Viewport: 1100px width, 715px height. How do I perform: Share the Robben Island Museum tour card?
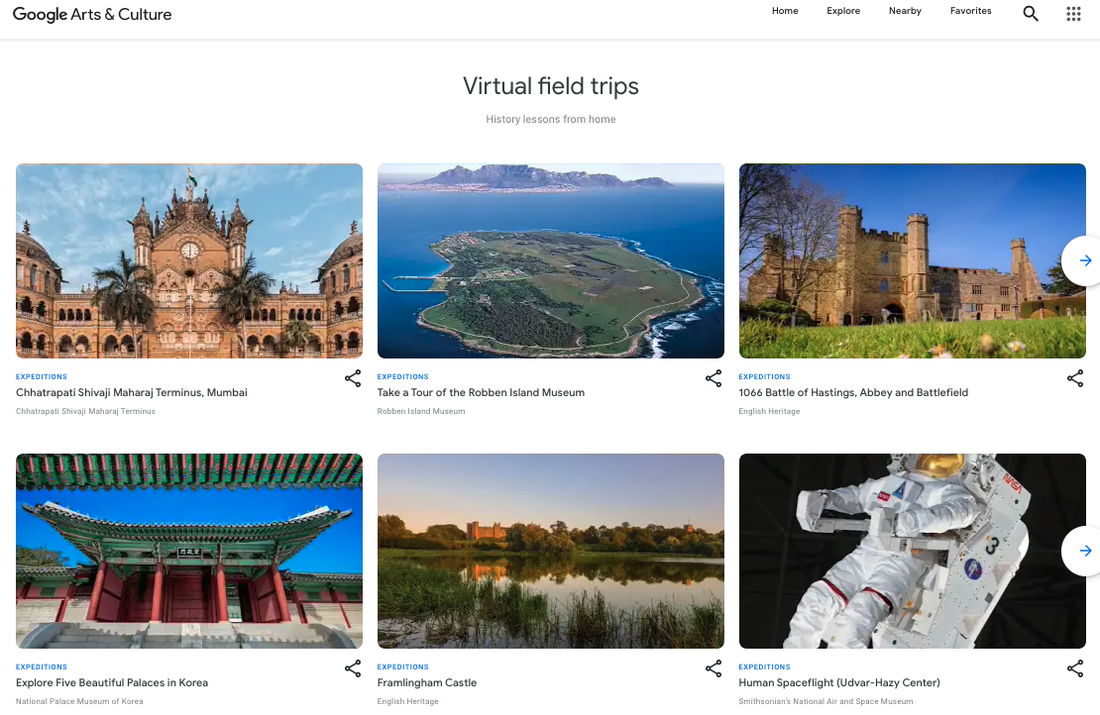click(x=713, y=378)
